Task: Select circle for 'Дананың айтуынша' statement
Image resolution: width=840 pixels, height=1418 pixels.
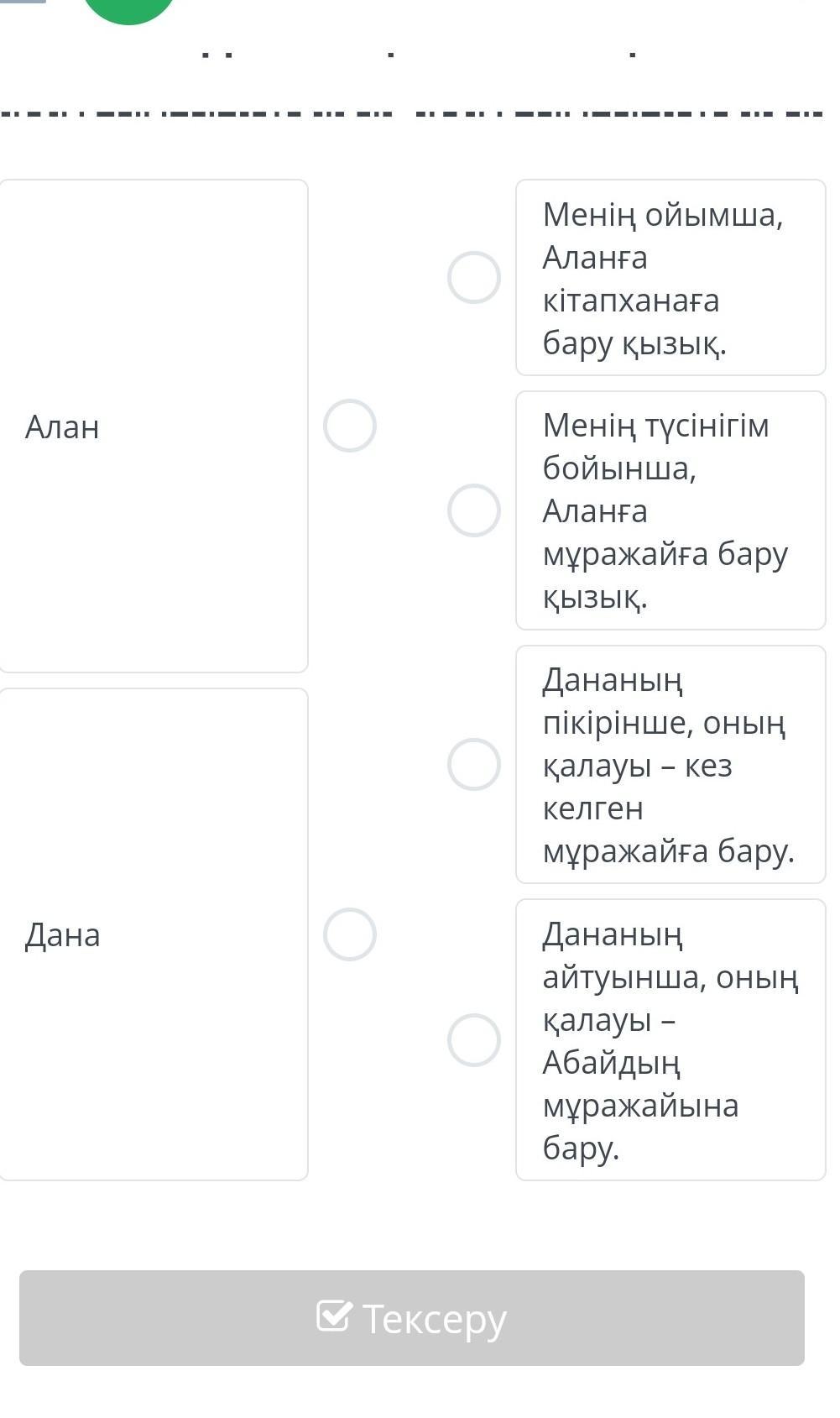Action: (x=474, y=1040)
